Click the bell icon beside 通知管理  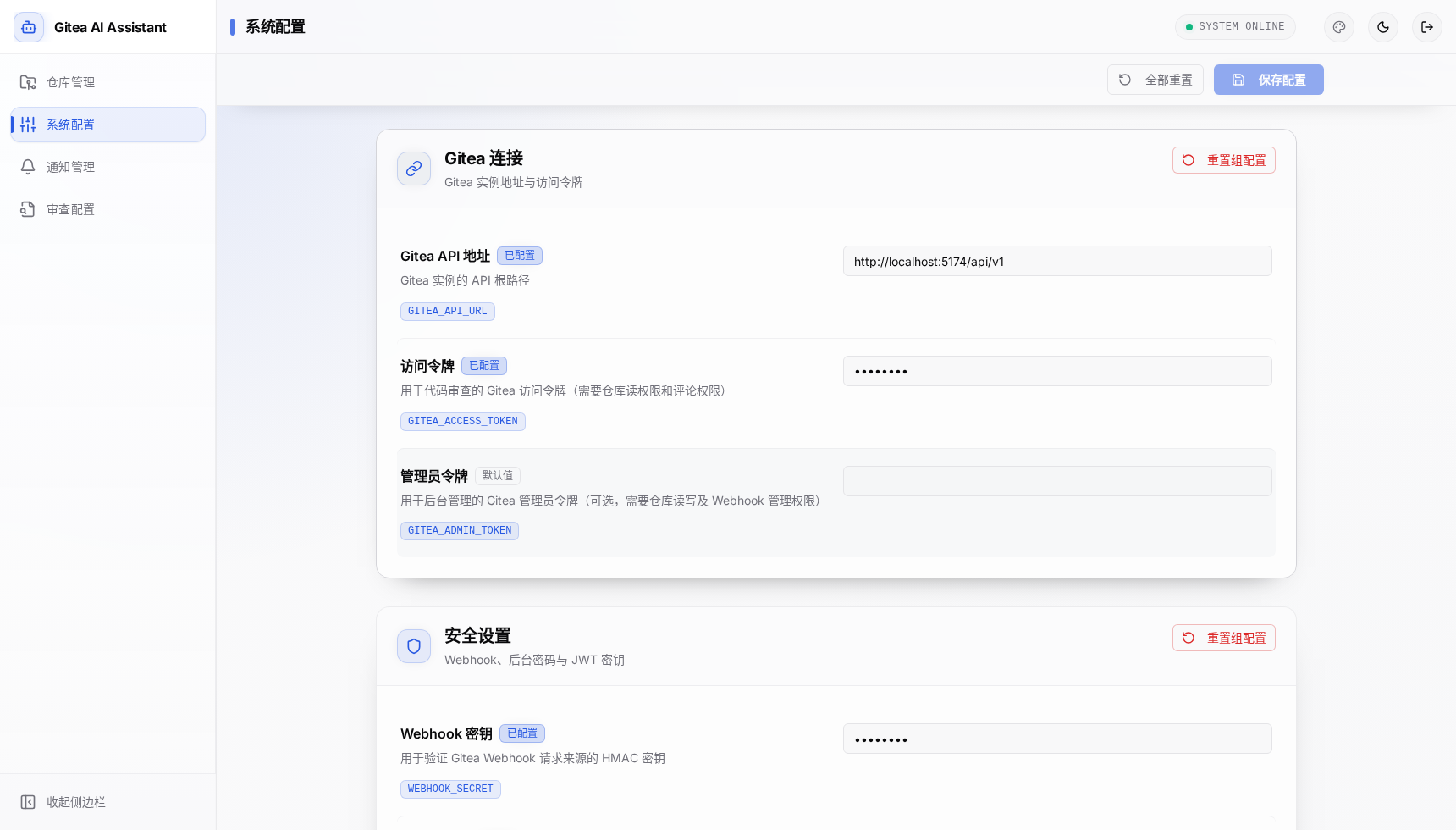(28, 167)
